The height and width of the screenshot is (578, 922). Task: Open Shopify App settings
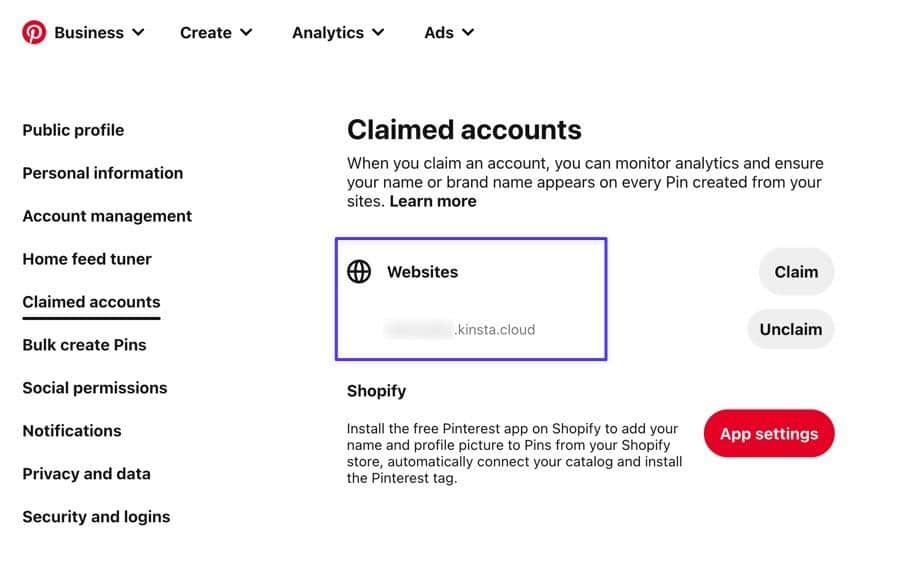pos(769,433)
